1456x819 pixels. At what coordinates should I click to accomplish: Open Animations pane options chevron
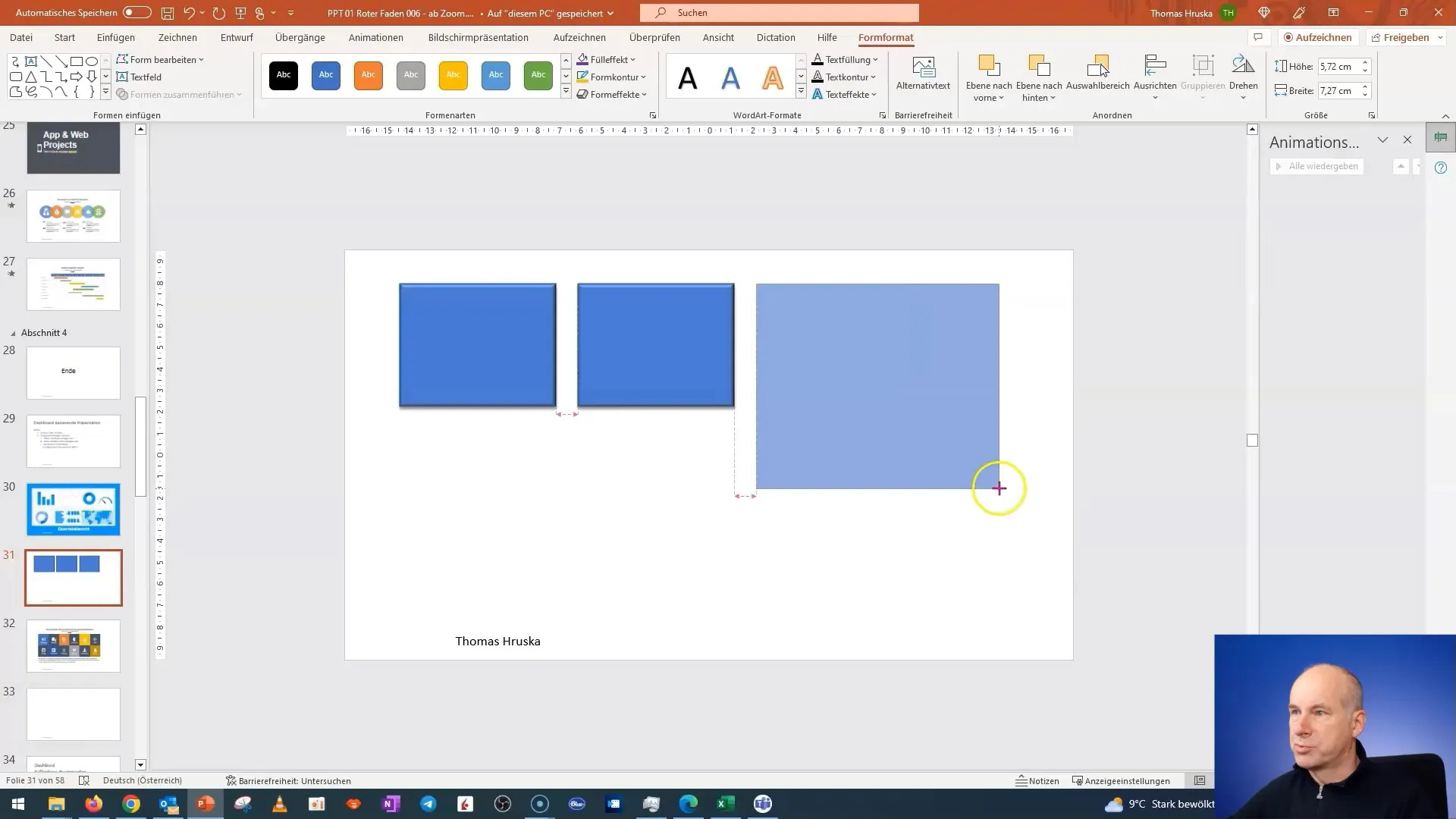pyautogui.click(x=1382, y=140)
